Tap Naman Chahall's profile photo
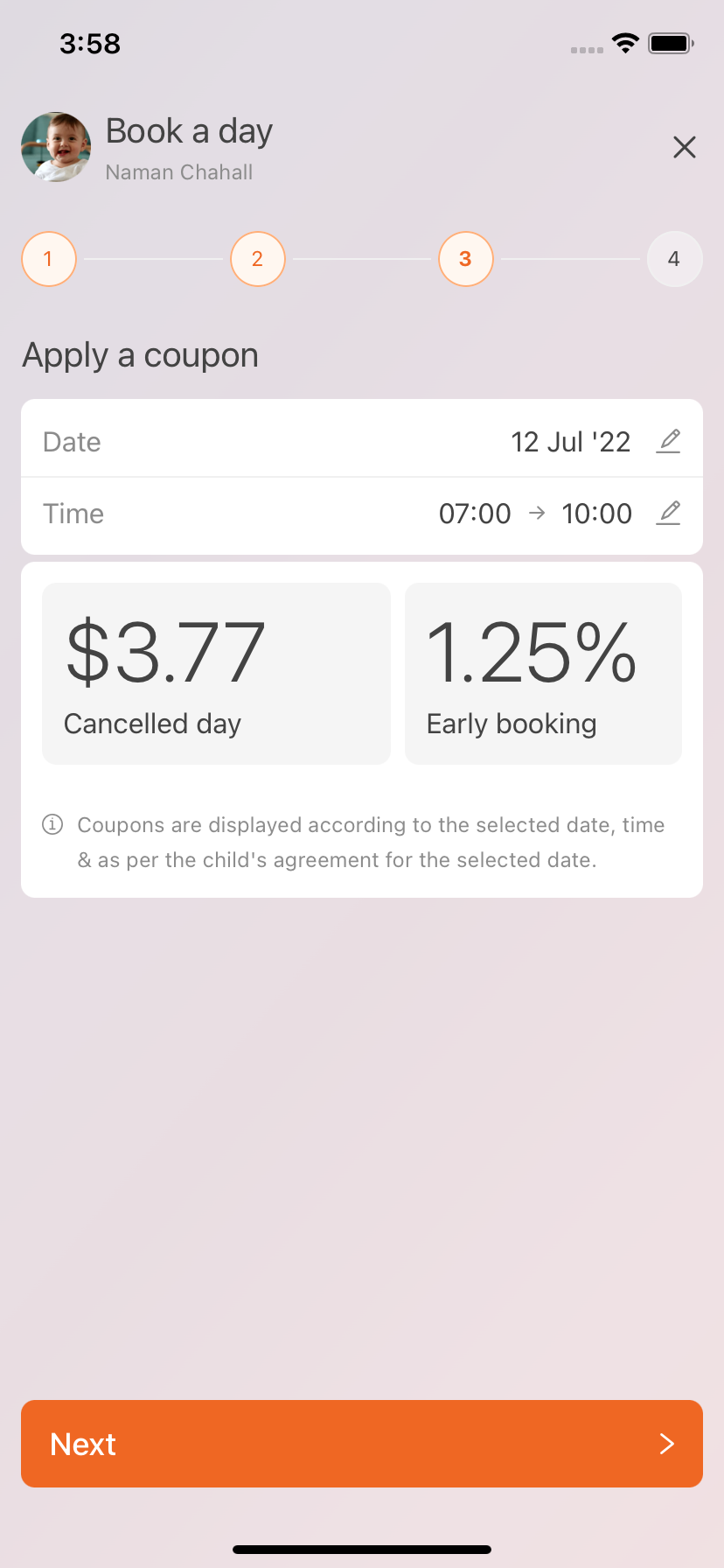The height and width of the screenshot is (1568, 724). pos(56,147)
